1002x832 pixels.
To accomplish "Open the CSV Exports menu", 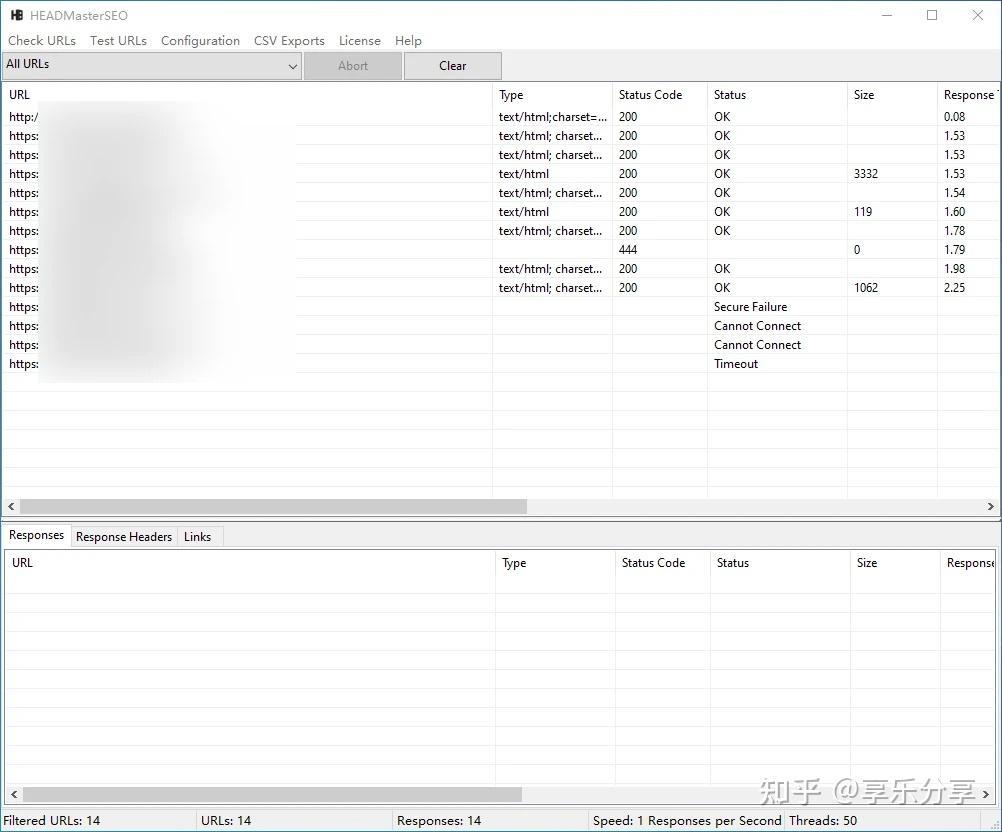I will [289, 41].
